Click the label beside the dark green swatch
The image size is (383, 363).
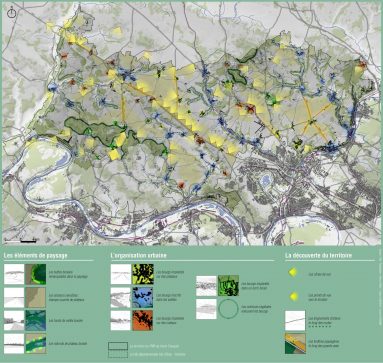[x=68, y=274]
